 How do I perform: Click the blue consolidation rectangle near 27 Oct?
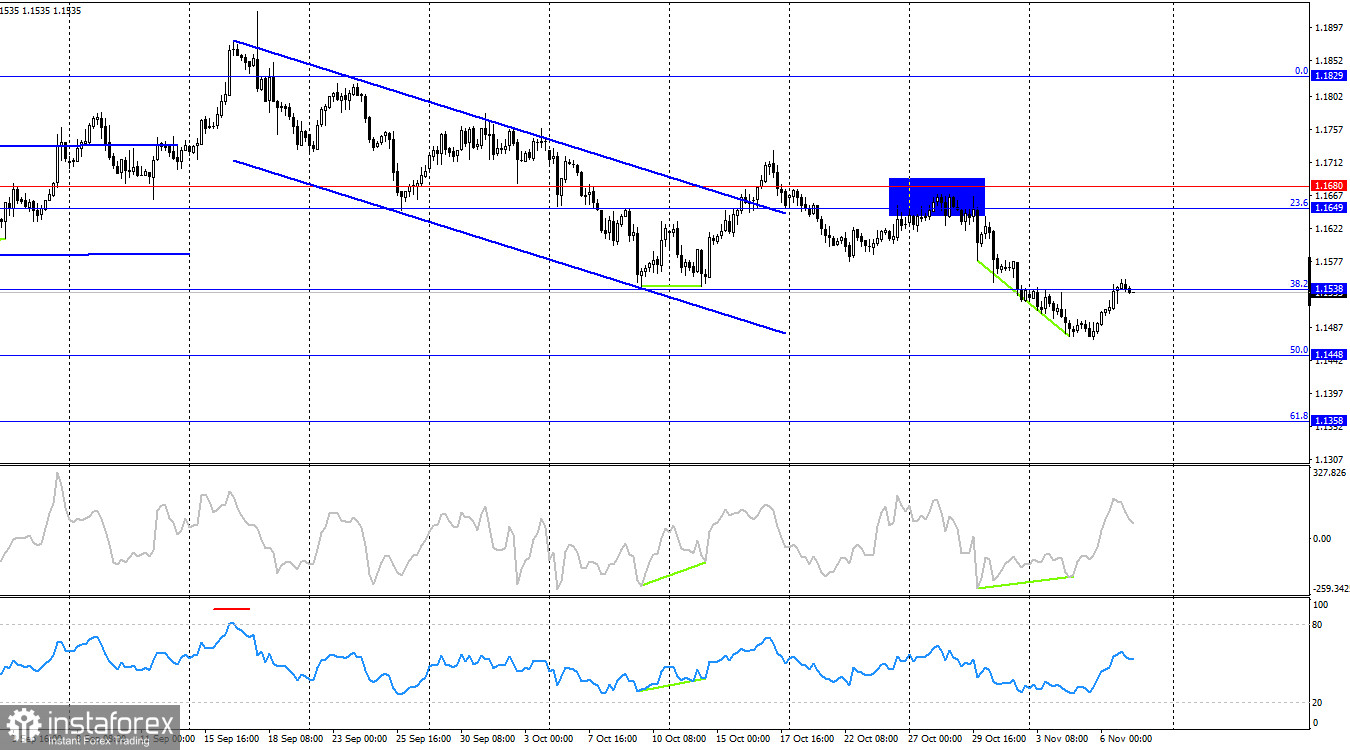936,196
